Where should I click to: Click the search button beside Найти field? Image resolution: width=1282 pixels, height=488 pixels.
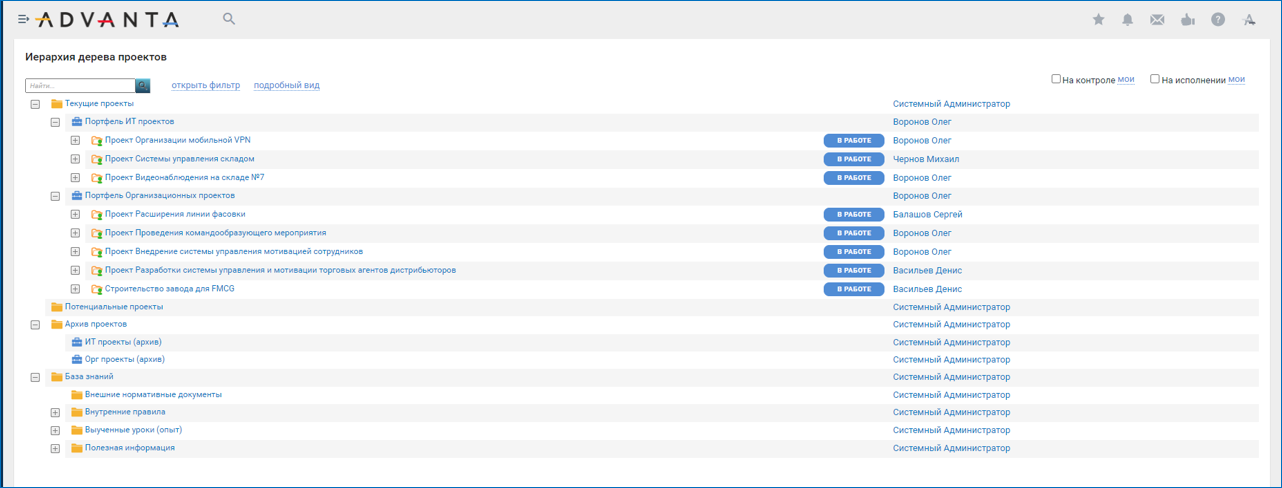click(143, 86)
